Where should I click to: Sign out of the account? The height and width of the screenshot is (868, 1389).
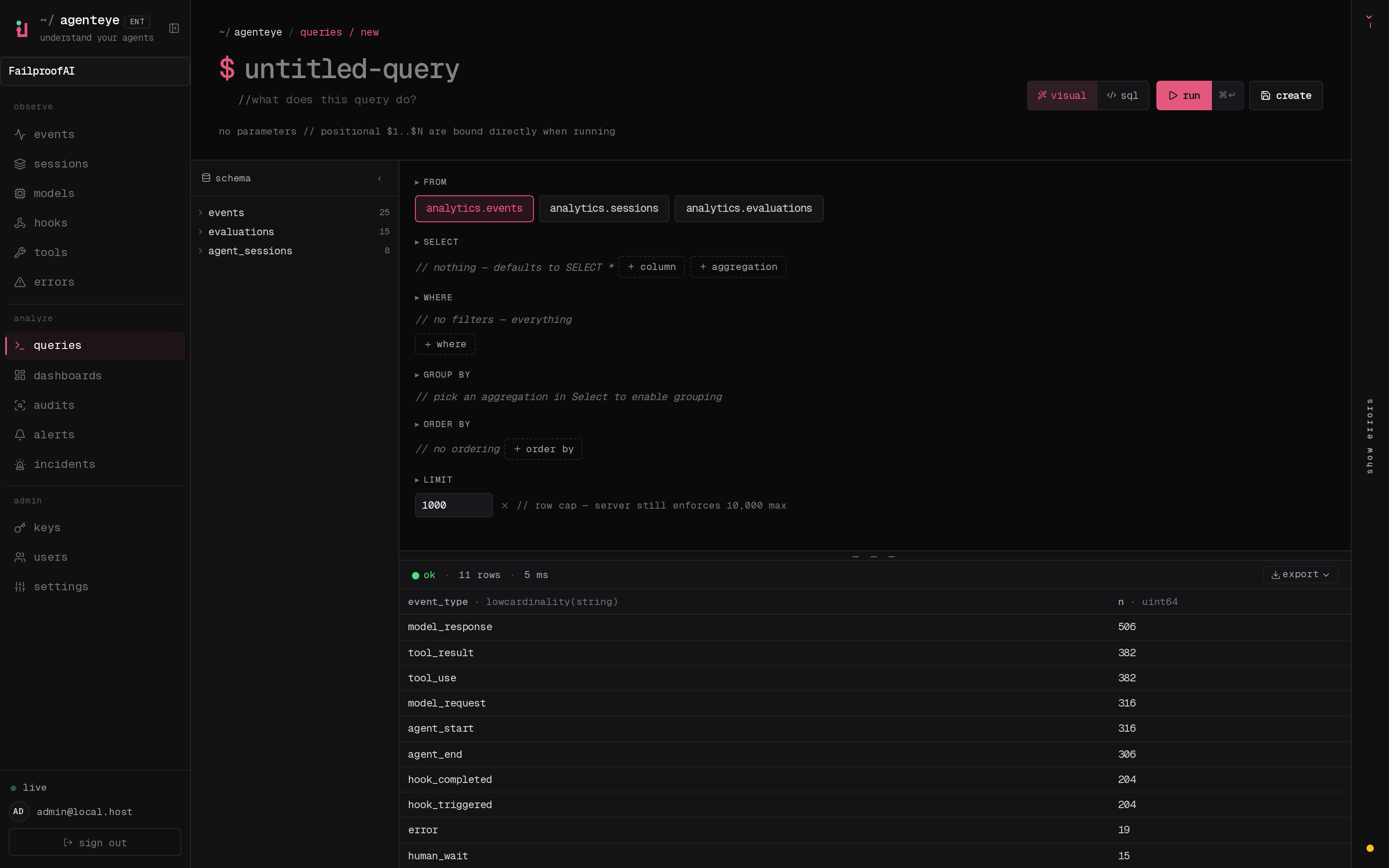click(x=95, y=842)
